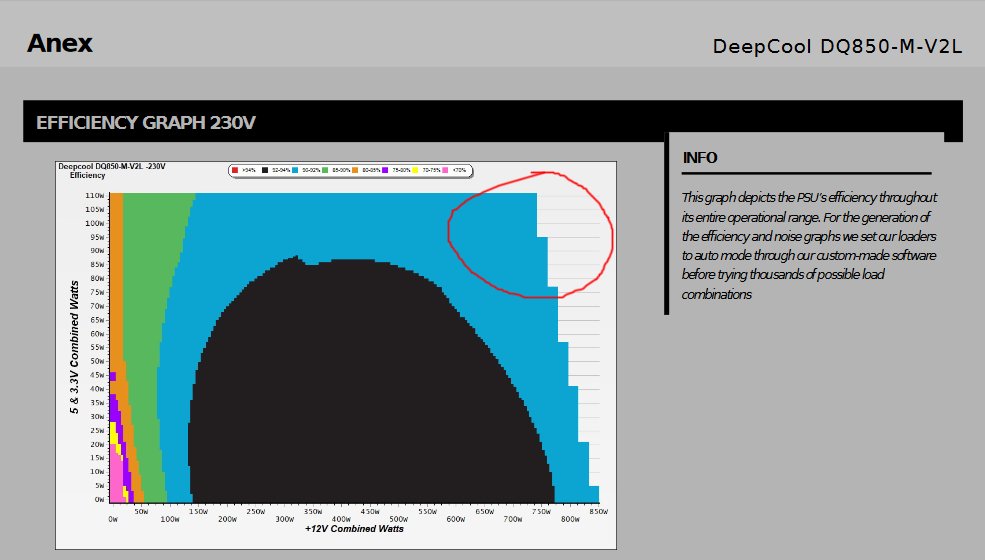Screen dimensions: 985x560
Task: Click the Anex heading
Action: click(x=60, y=43)
